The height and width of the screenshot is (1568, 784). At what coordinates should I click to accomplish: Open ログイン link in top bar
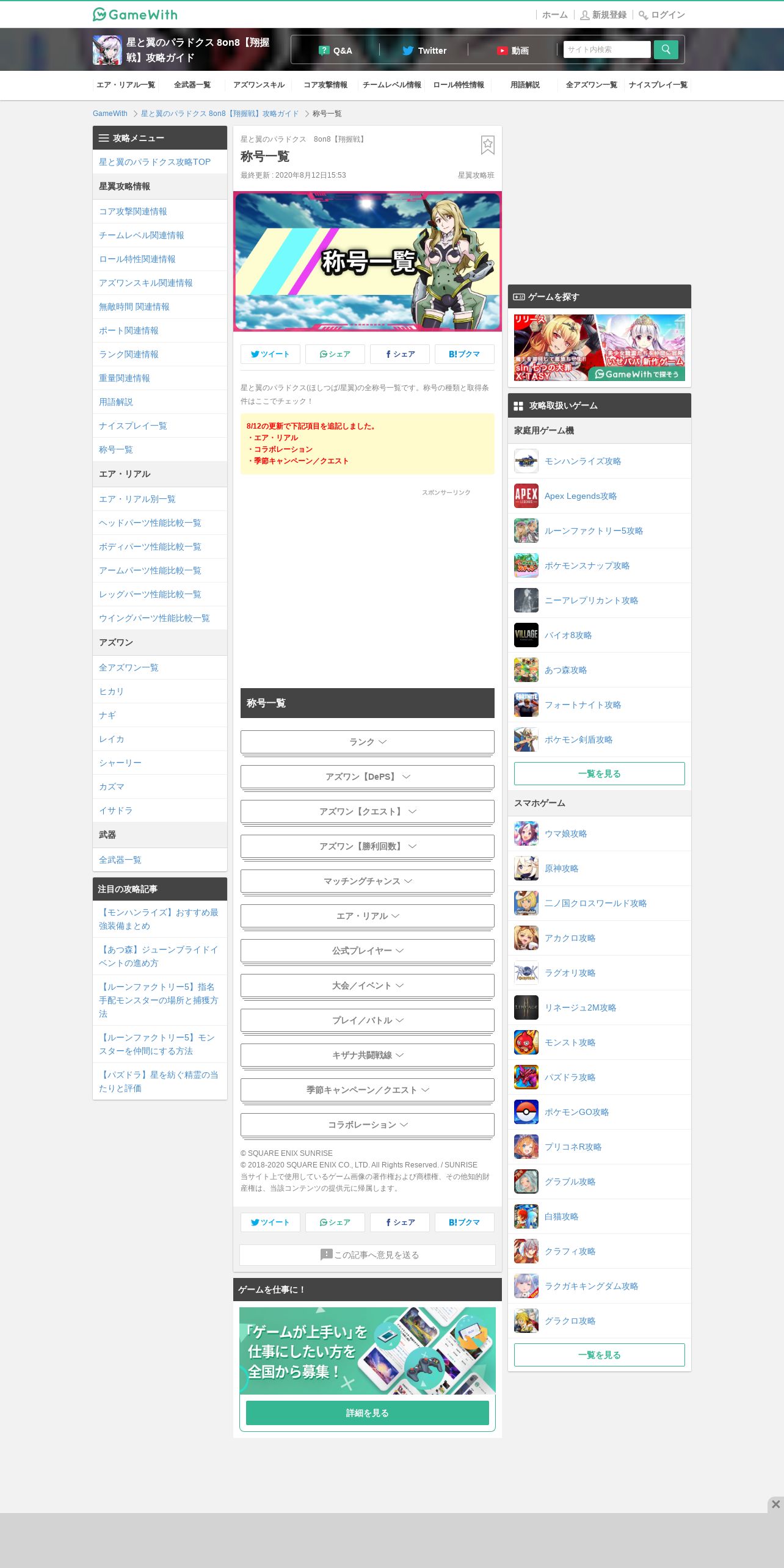pyautogui.click(x=662, y=15)
